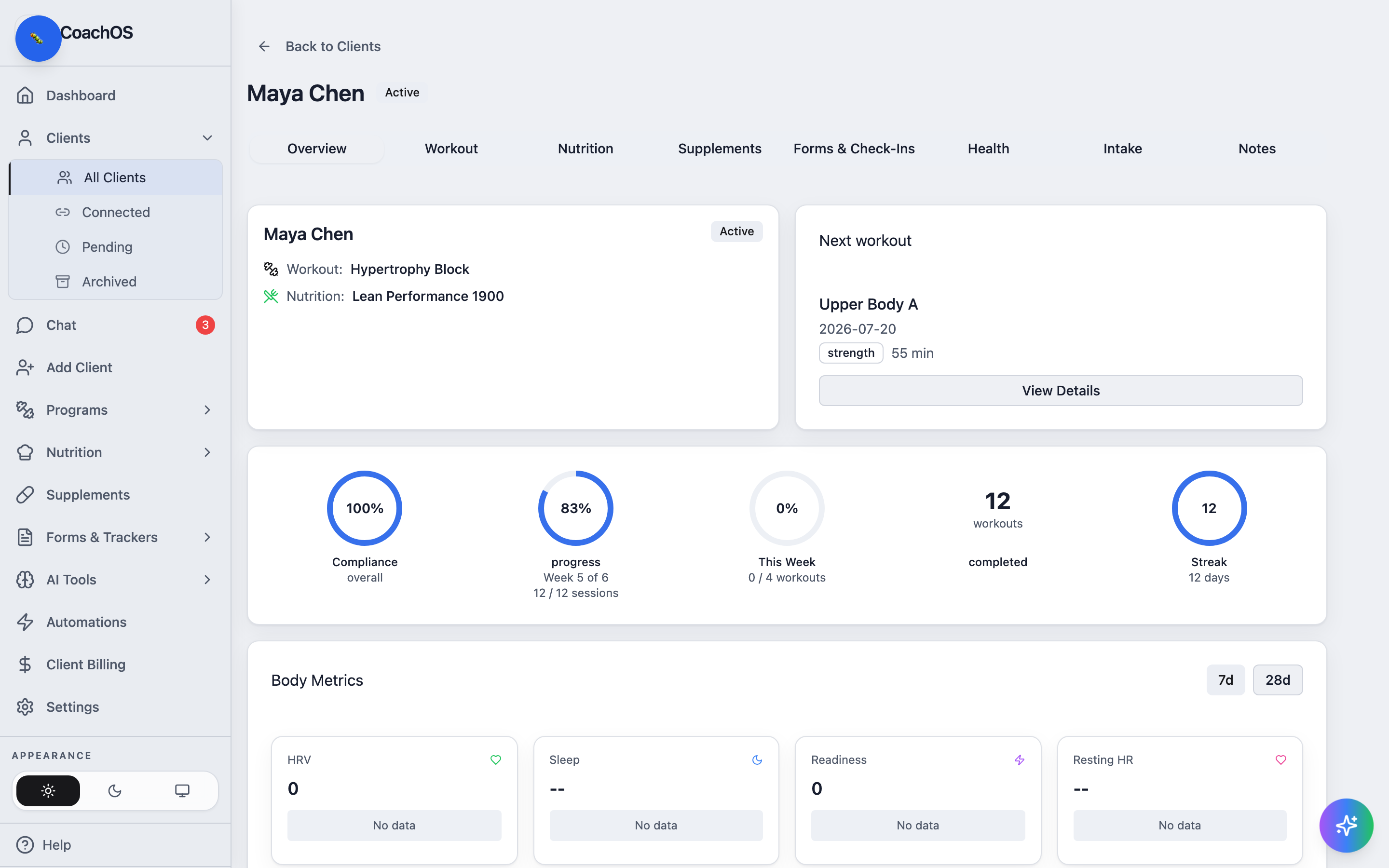Click the utensils icon beside Nutrition: Lean Performance
This screenshot has height=868, width=1389.
coord(271,296)
